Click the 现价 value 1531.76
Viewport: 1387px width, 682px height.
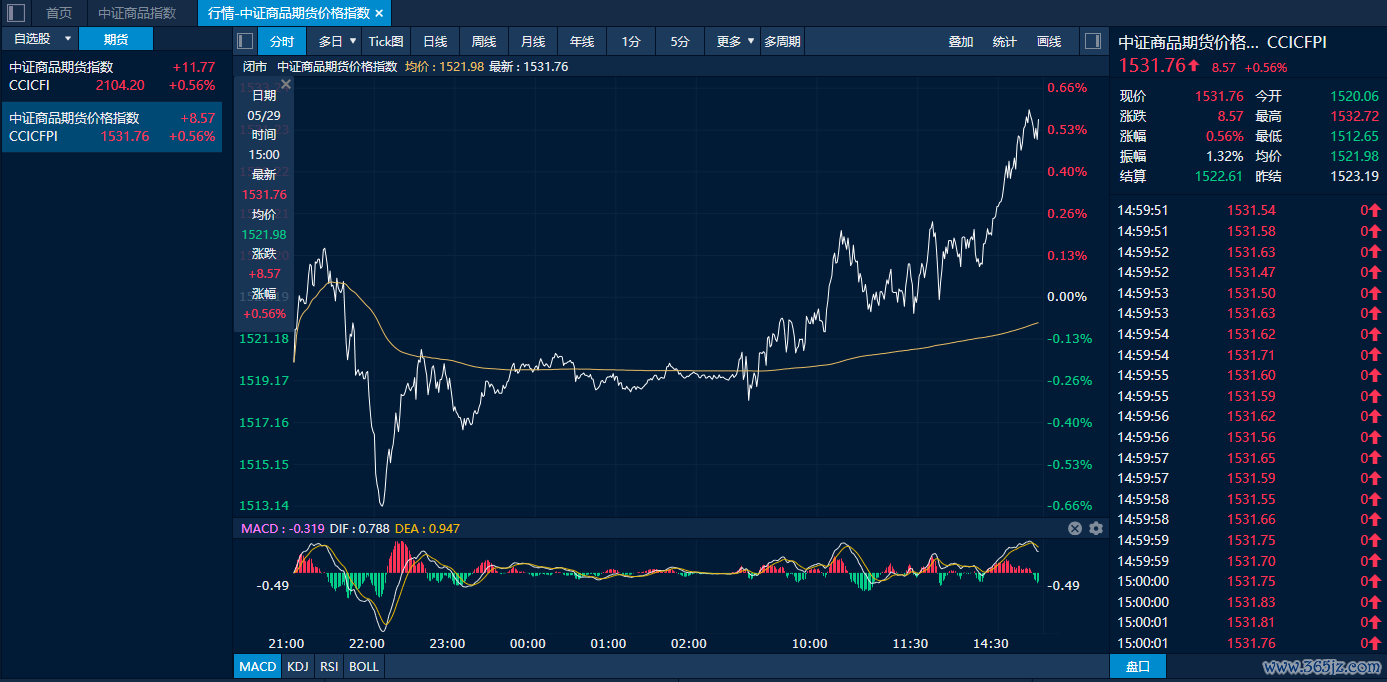pyautogui.click(x=1219, y=96)
